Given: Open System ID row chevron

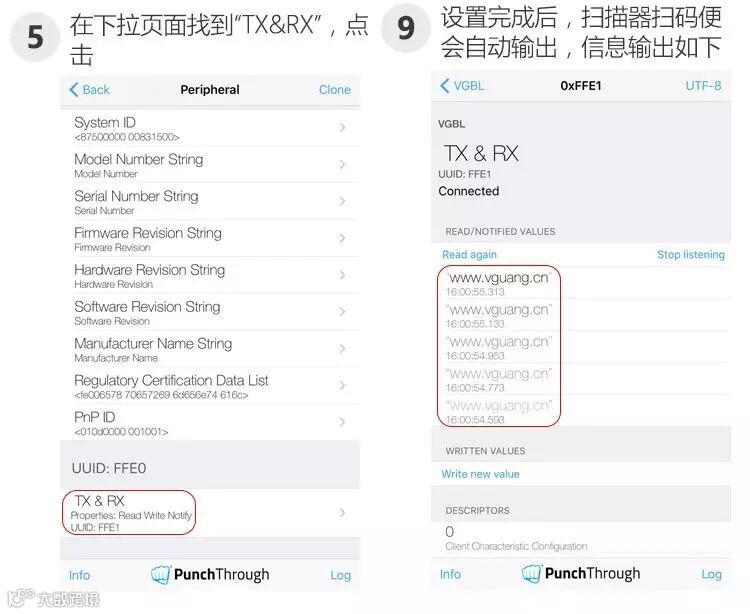Looking at the screenshot, I should point(342,127).
